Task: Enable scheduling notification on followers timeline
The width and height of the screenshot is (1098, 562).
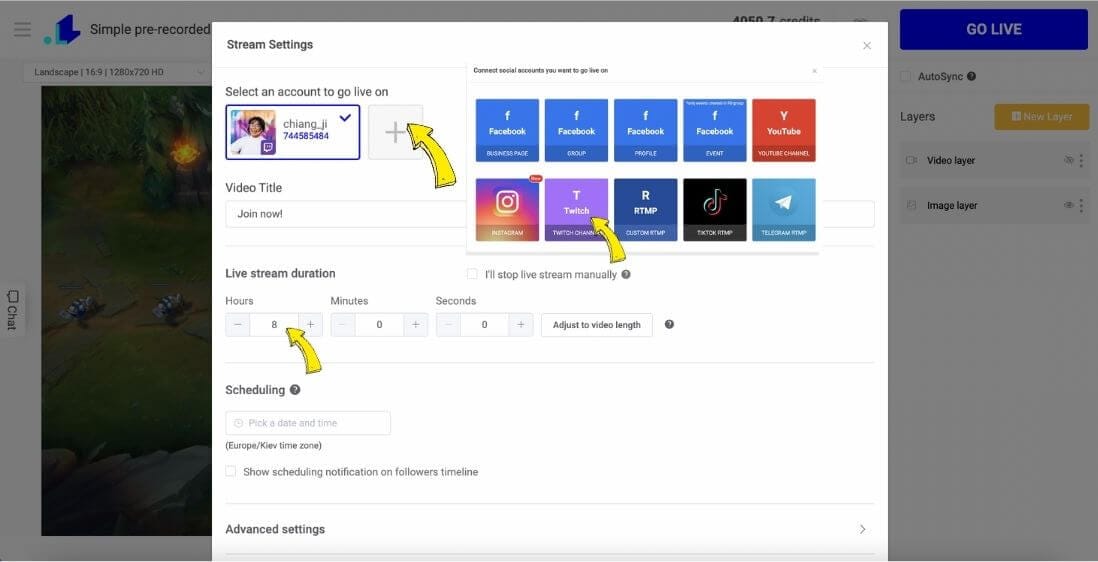Action: coord(230,472)
